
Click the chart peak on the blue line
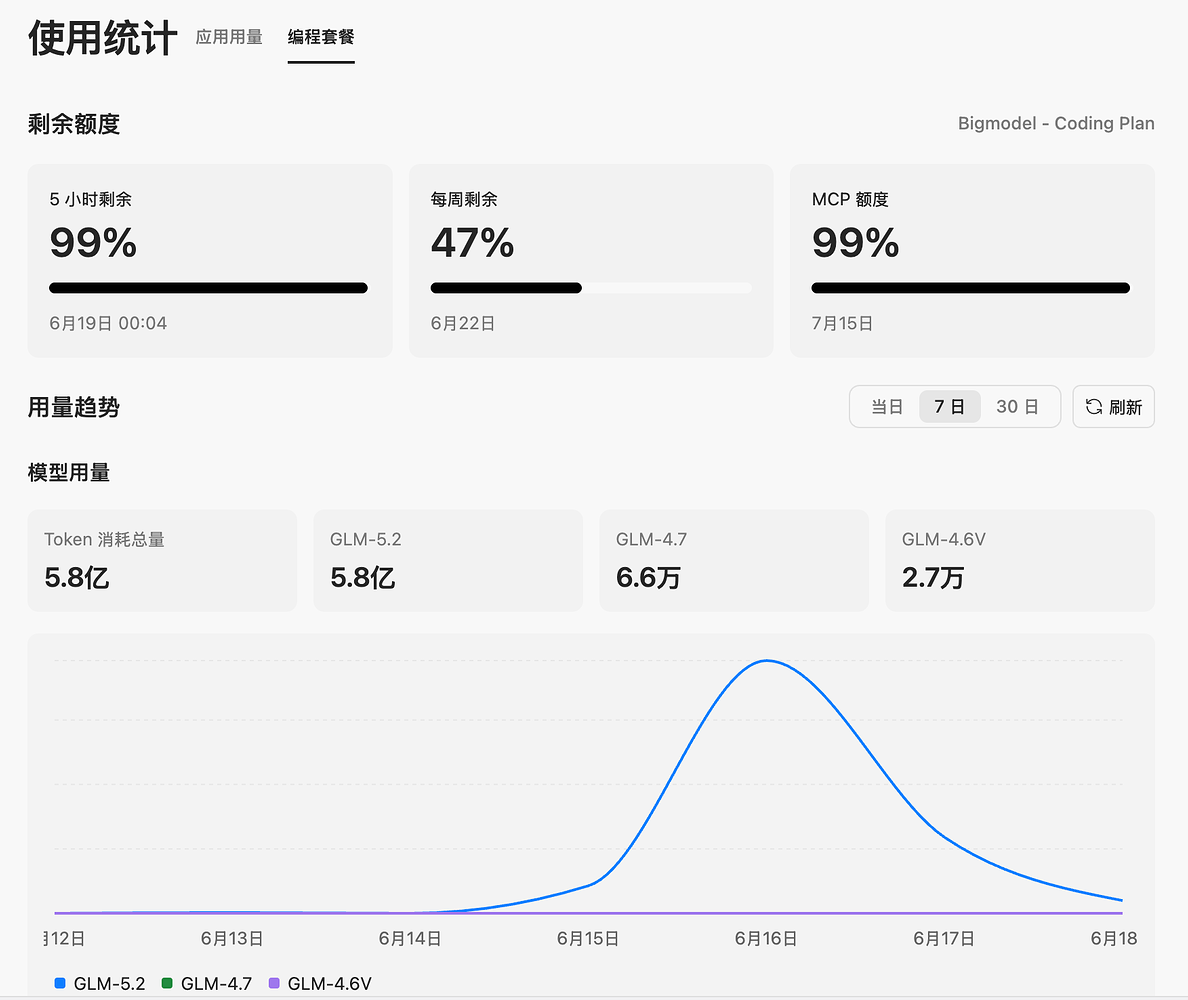tap(767, 661)
